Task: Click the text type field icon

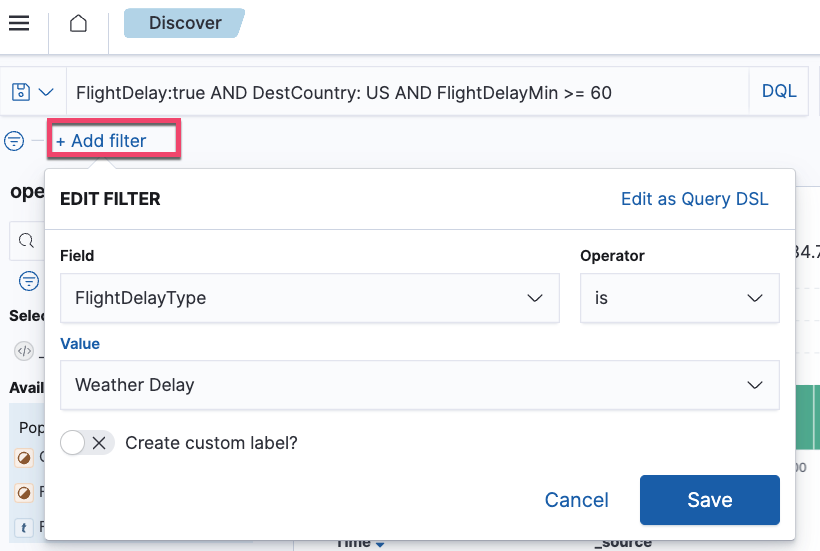Action: (x=24, y=527)
